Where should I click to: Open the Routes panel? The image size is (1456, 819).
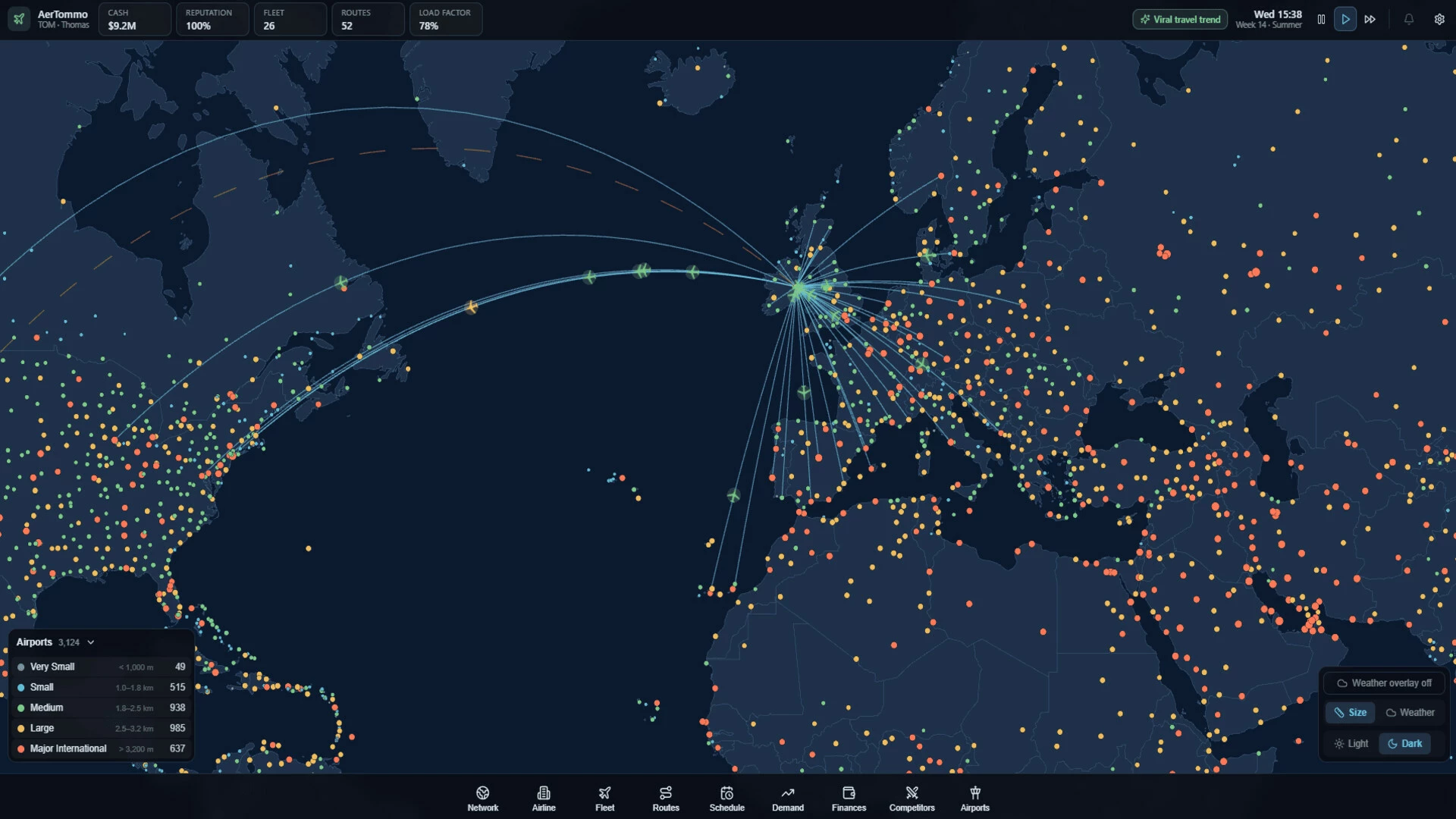666,799
